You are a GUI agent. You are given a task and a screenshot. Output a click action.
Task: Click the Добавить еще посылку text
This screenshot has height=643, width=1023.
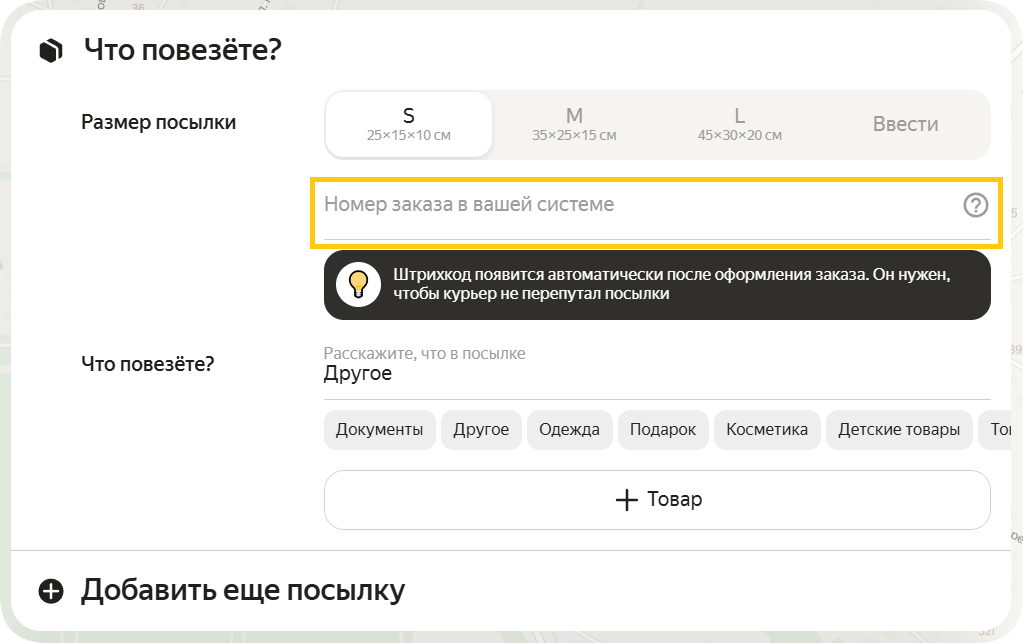(x=243, y=591)
